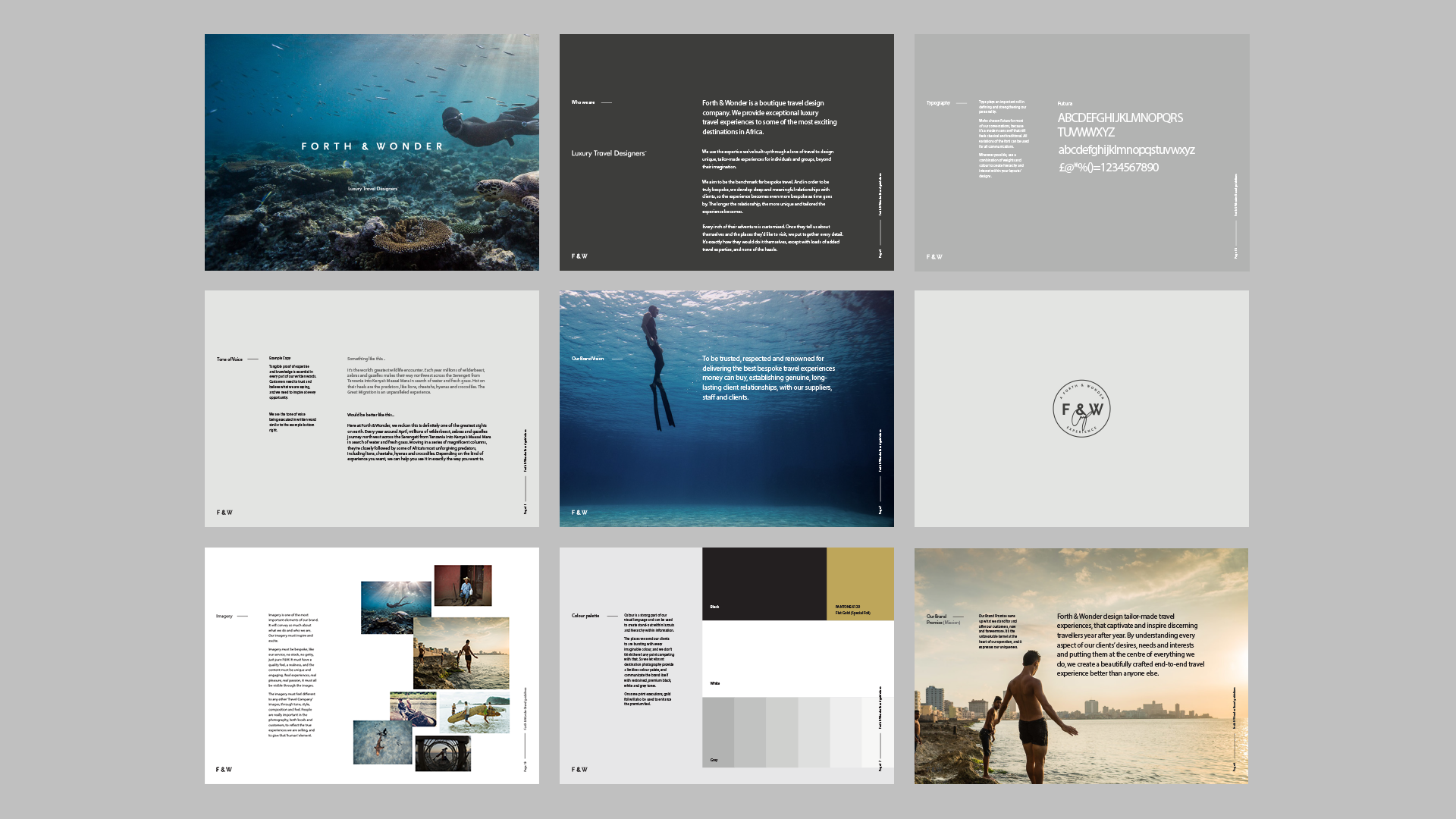Open the Our Brand Vision diver slide
Viewport: 1456px width, 819px height.
[726, 409]
